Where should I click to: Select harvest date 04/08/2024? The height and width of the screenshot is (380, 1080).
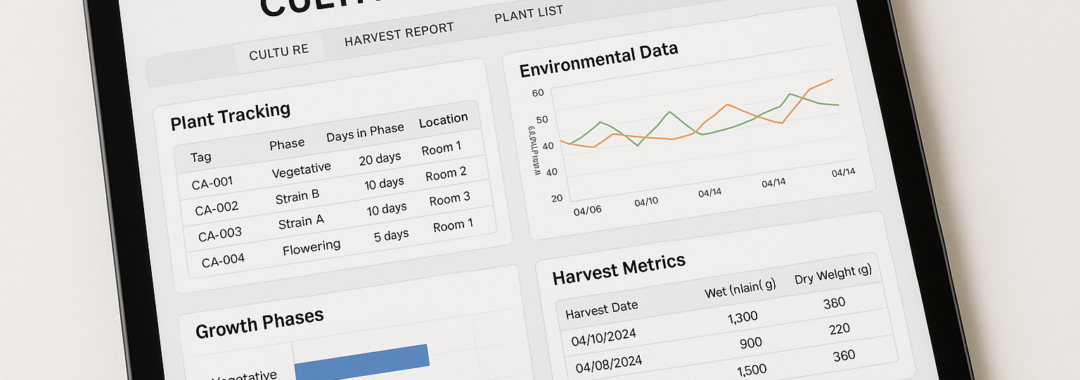[x=608, y=362]
